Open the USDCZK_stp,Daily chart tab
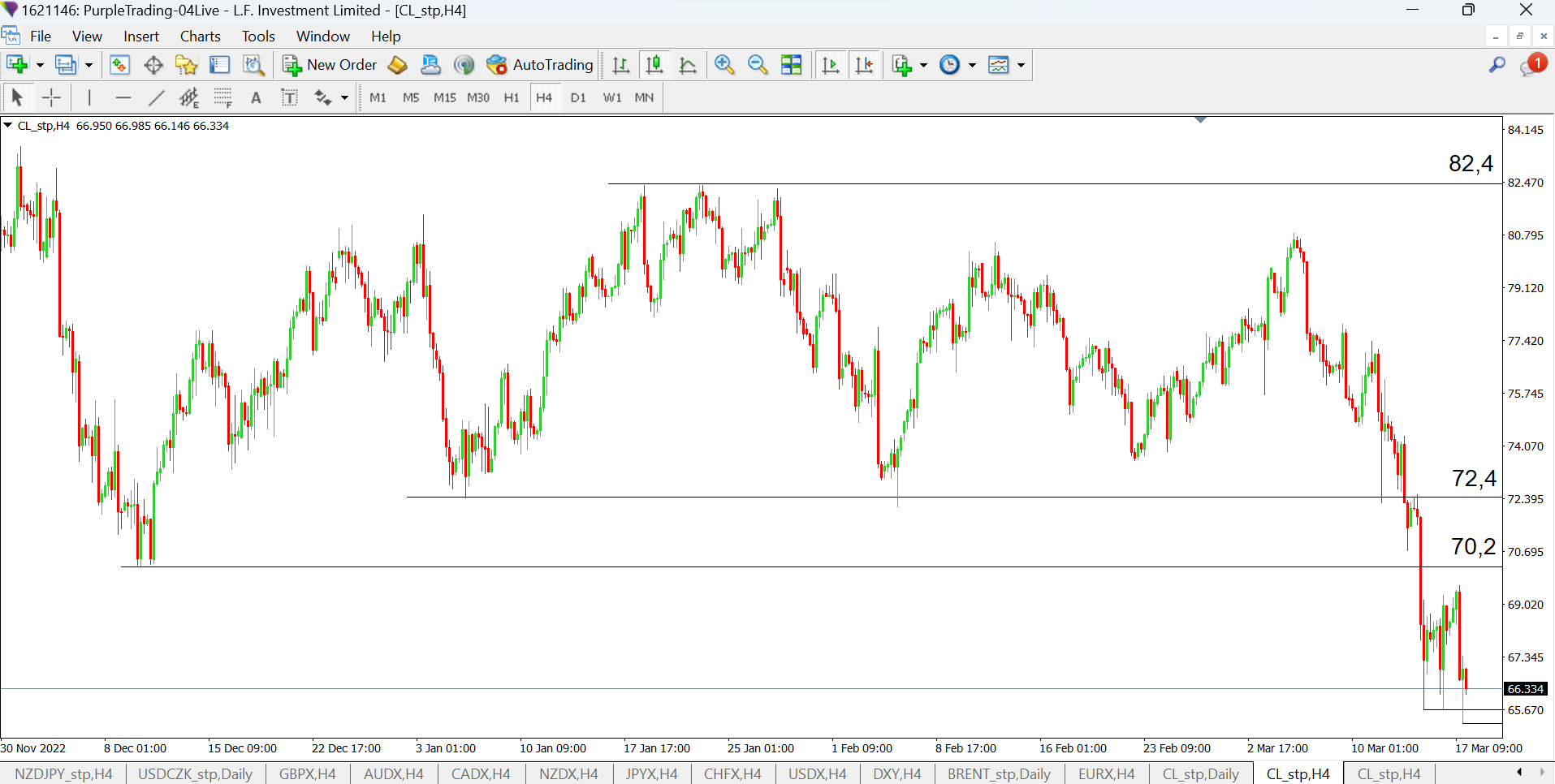Screen dimensions: 1555x784 pos(196,774)
